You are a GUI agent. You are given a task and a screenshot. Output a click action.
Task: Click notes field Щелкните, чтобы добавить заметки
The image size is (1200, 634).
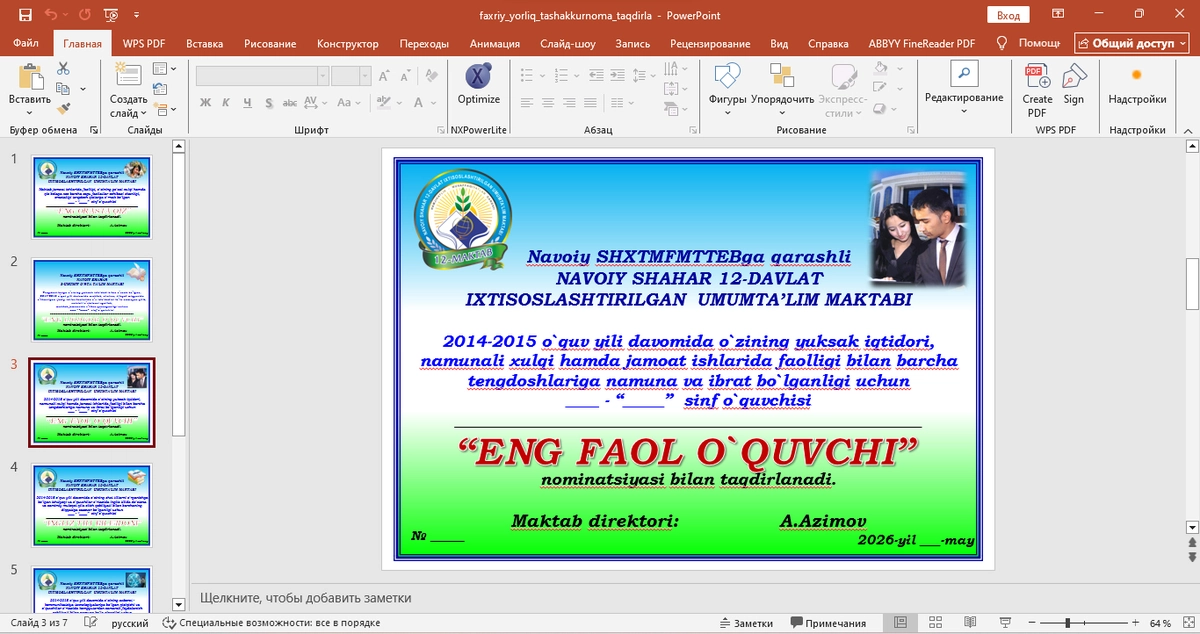click(306, 598)
